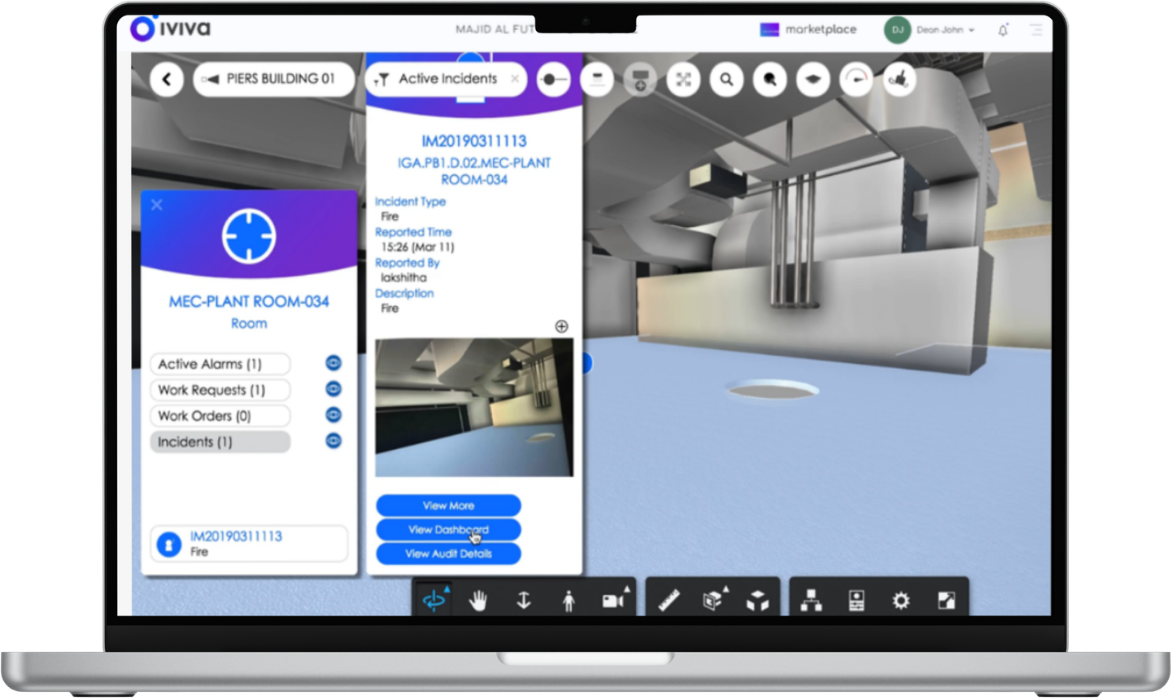
Task: Select the pan hand tool
Action: pos(478,601)
